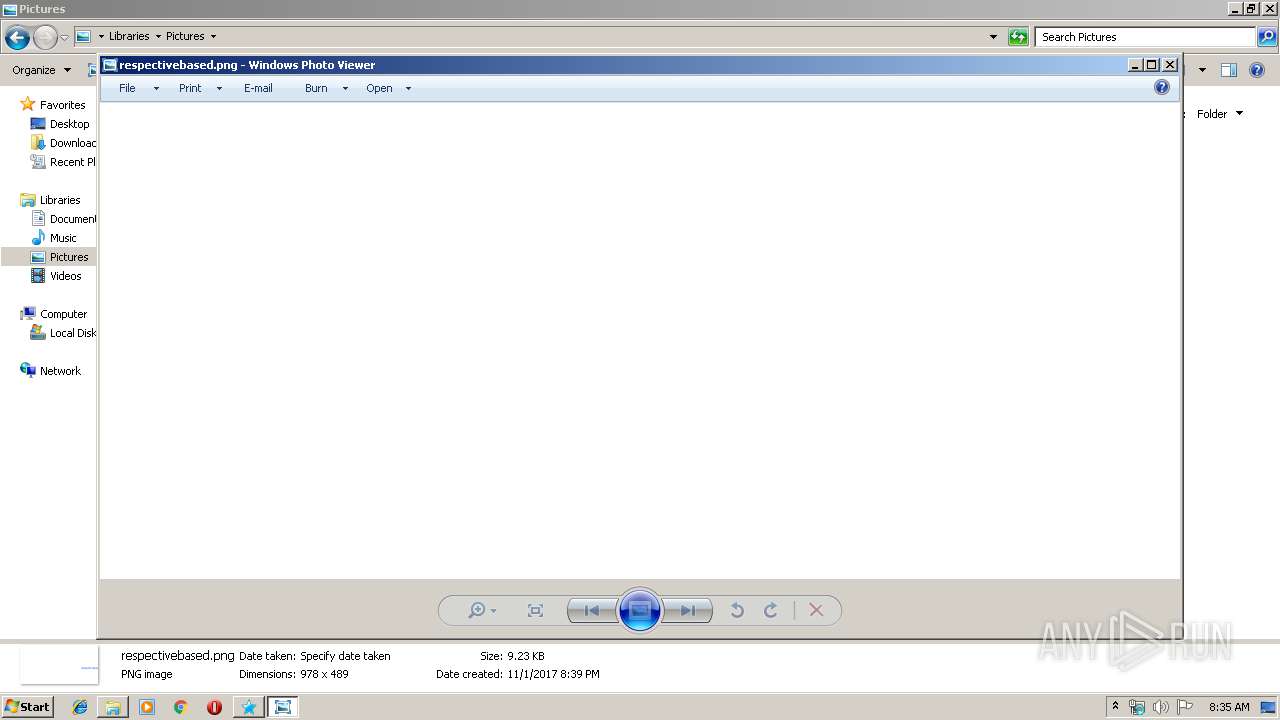Open Desktop in the navigation pane
This screenshot has height=720, width=1280.
pos(69,124)
